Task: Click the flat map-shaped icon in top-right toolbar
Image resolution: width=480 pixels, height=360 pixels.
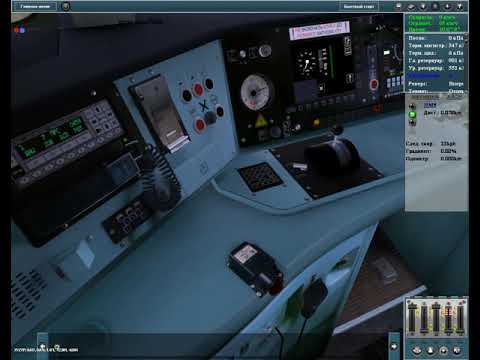Action: (x=411, y=6)
